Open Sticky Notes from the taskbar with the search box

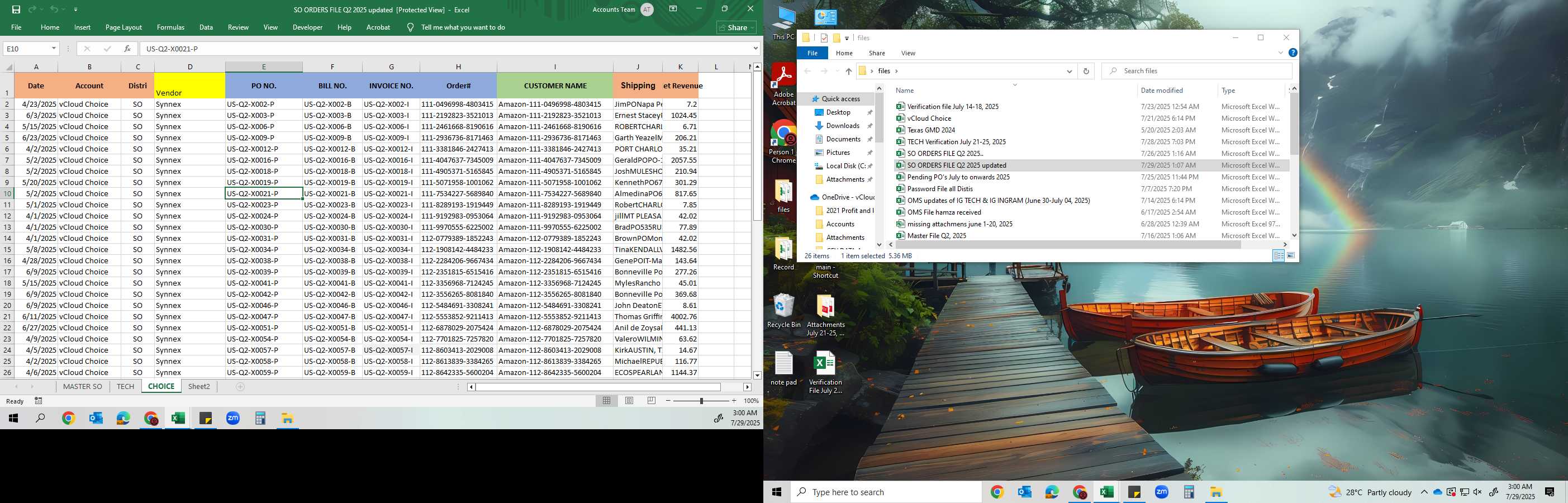pyautogui.click(x=1134, y=492)
